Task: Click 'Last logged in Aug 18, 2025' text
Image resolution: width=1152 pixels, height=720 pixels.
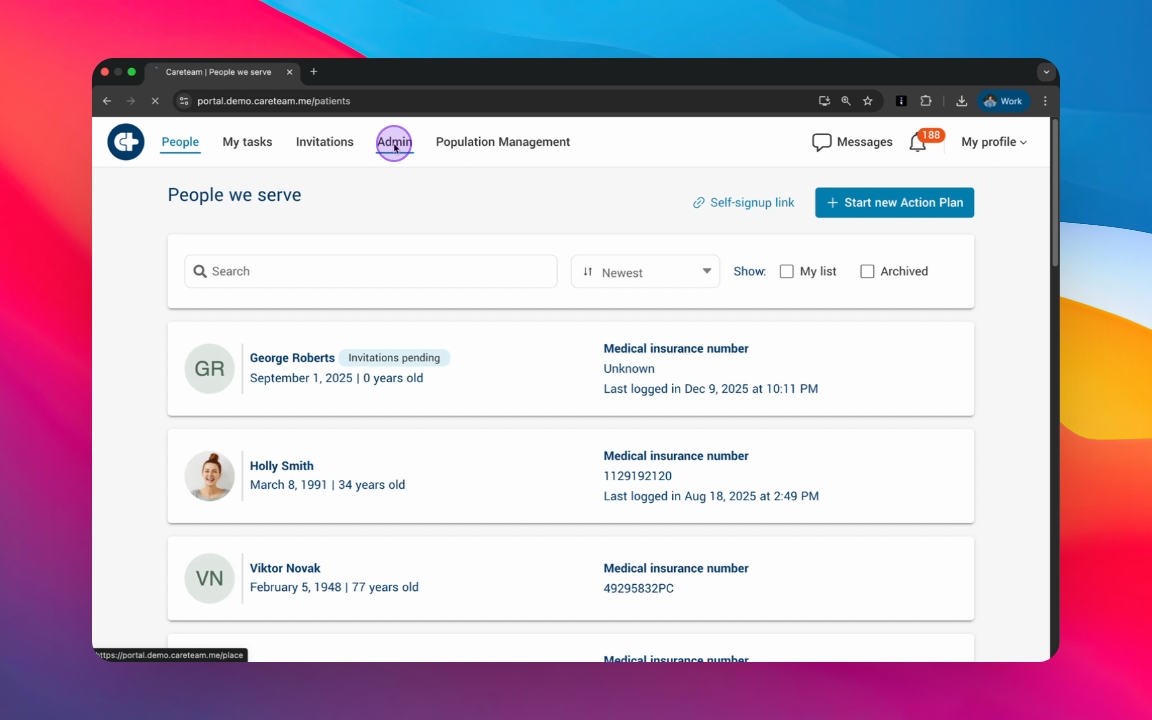Action: click(711, 496)
